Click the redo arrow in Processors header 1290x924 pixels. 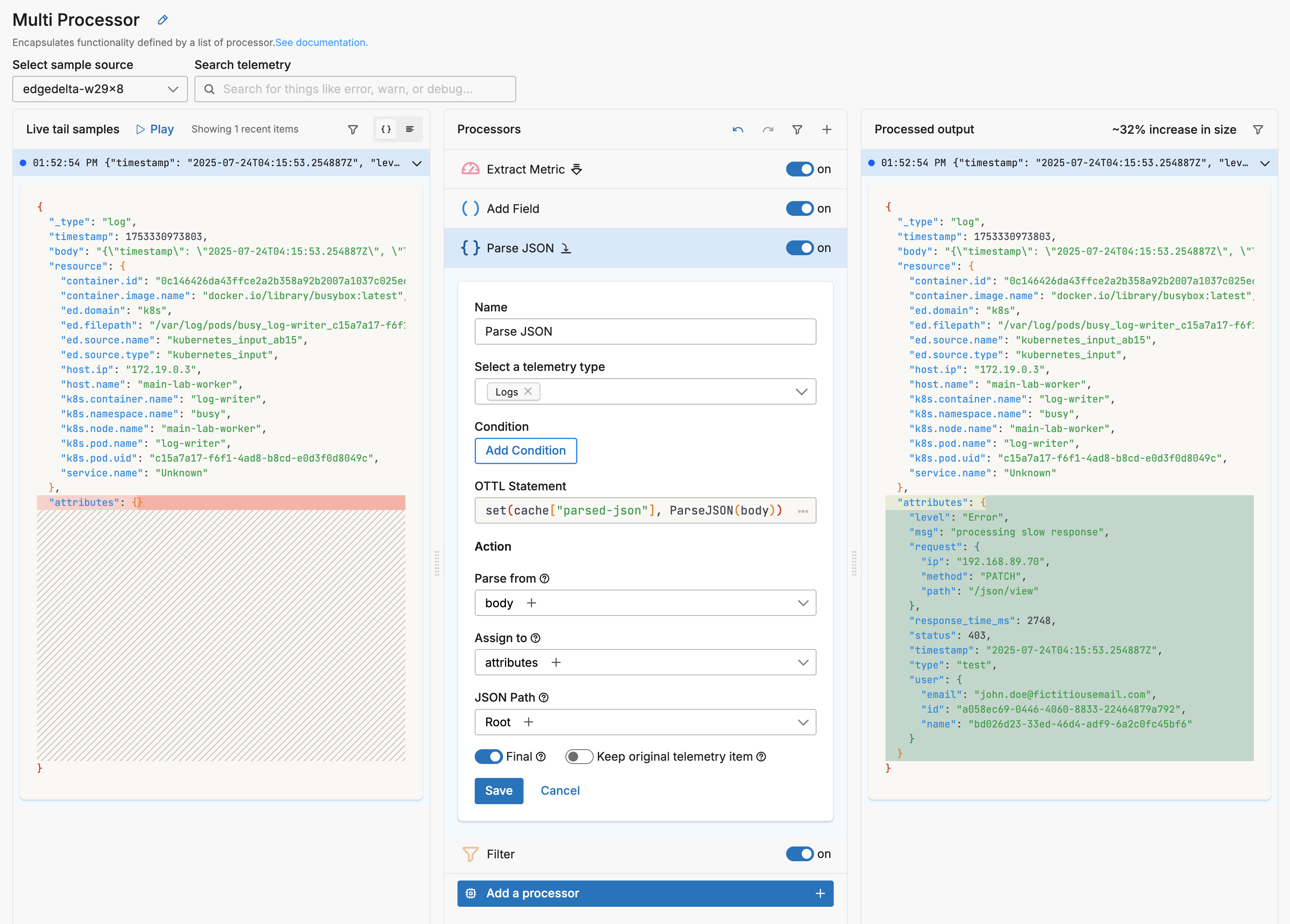[x=768, y=130]
